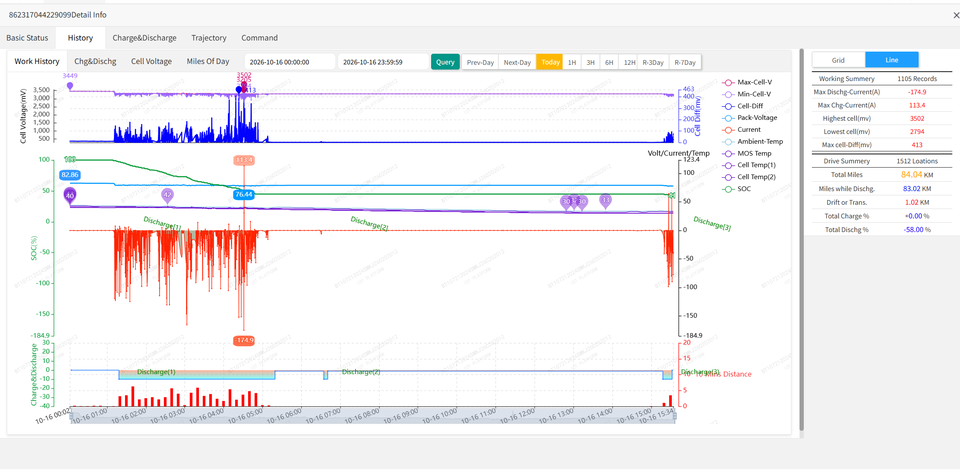Screen dimensions: 960x473
Task: Switch summary view to Grid
Action: (838, 60)
